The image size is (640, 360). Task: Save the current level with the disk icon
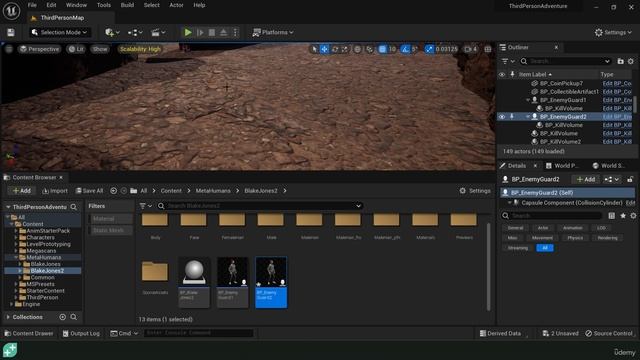(11, 32)
